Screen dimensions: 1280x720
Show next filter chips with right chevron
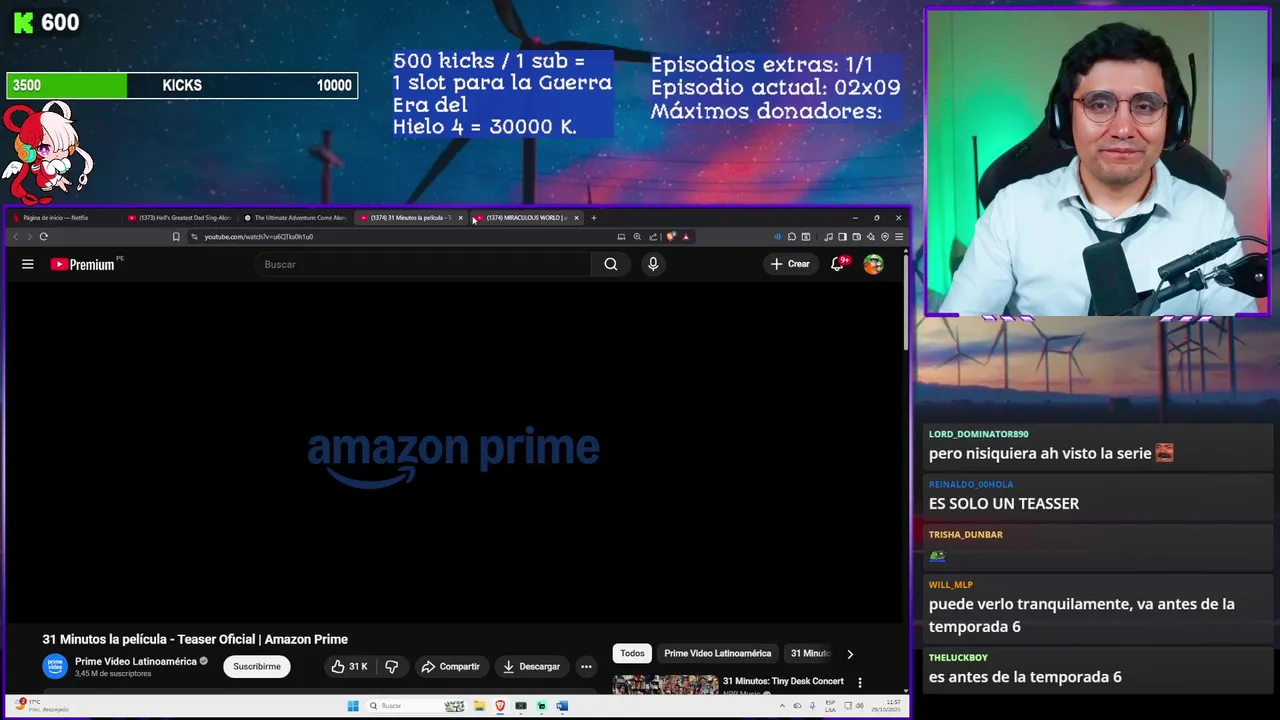coord(850,654)
